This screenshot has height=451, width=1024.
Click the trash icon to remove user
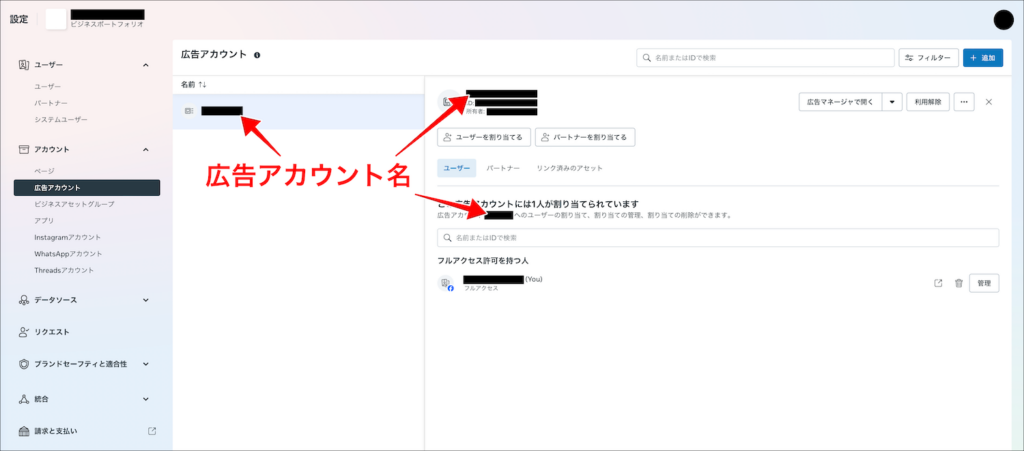959,283
